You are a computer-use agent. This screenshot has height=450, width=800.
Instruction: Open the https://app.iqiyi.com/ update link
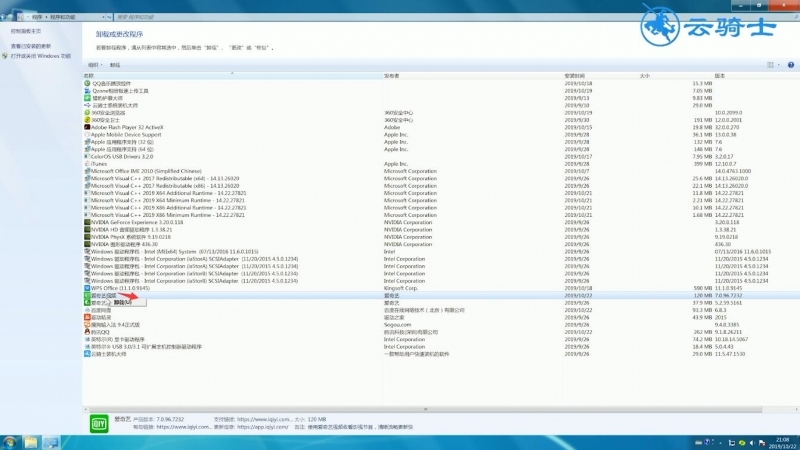tap(263, 427)
